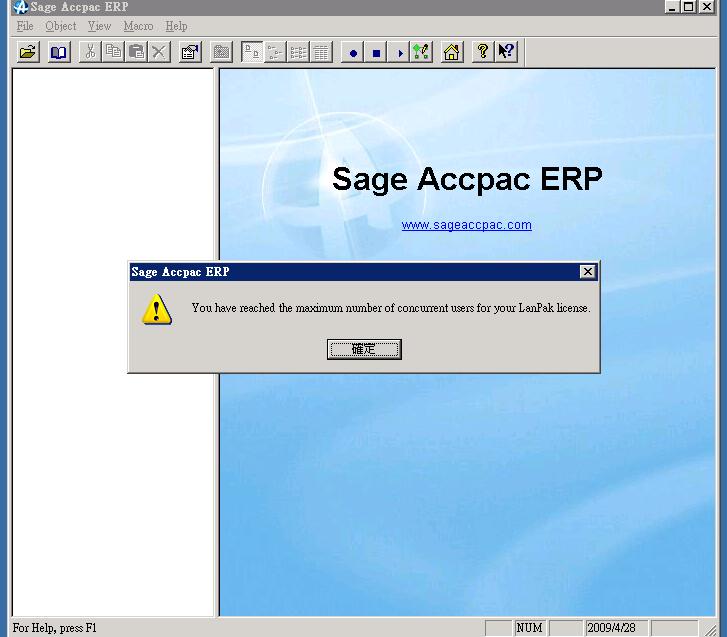727x637 pixels.
Task: Click the question mark Help icon
Action: coord(483,52)
